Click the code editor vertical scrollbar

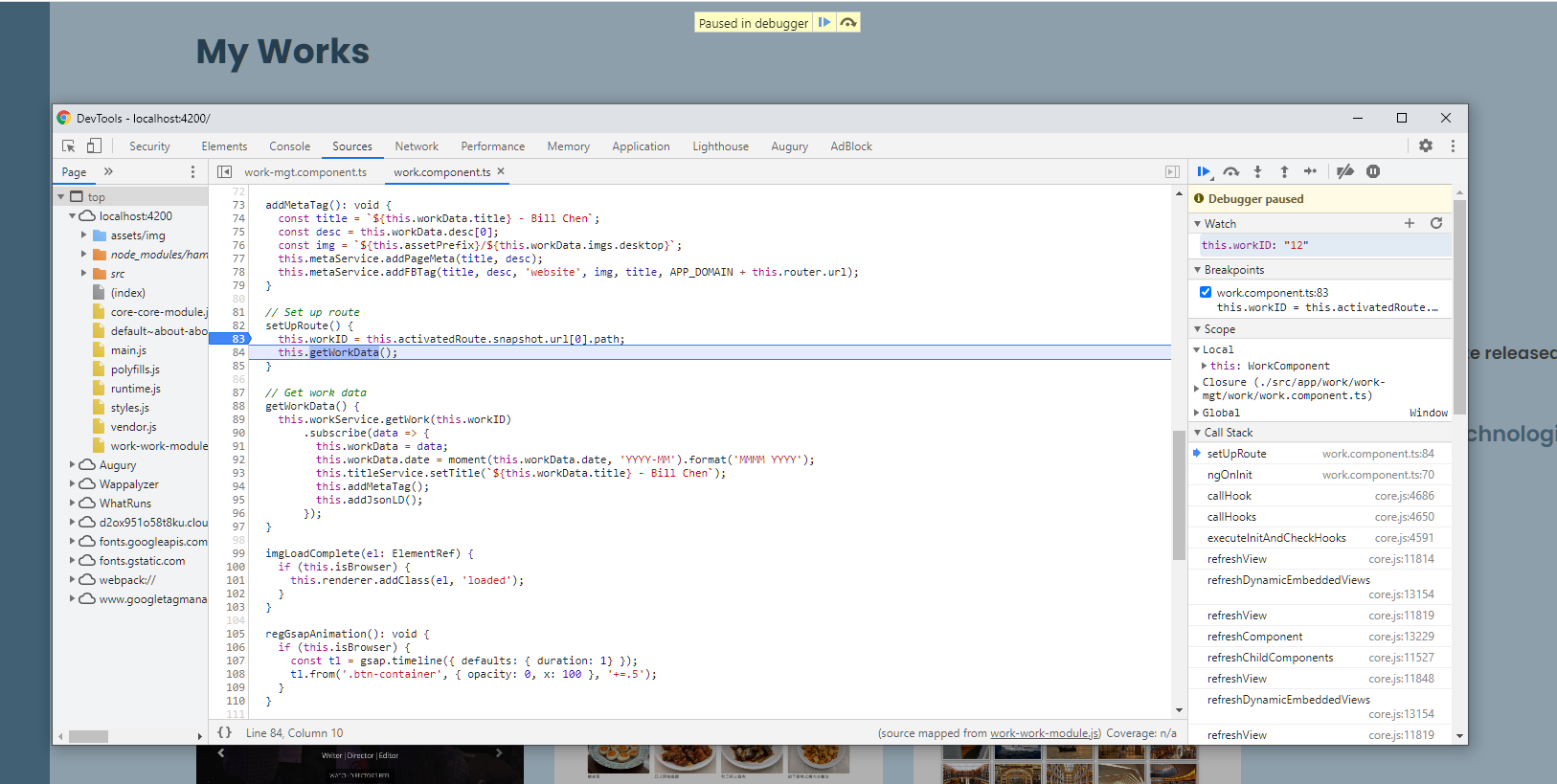(x=1179, y=495)
